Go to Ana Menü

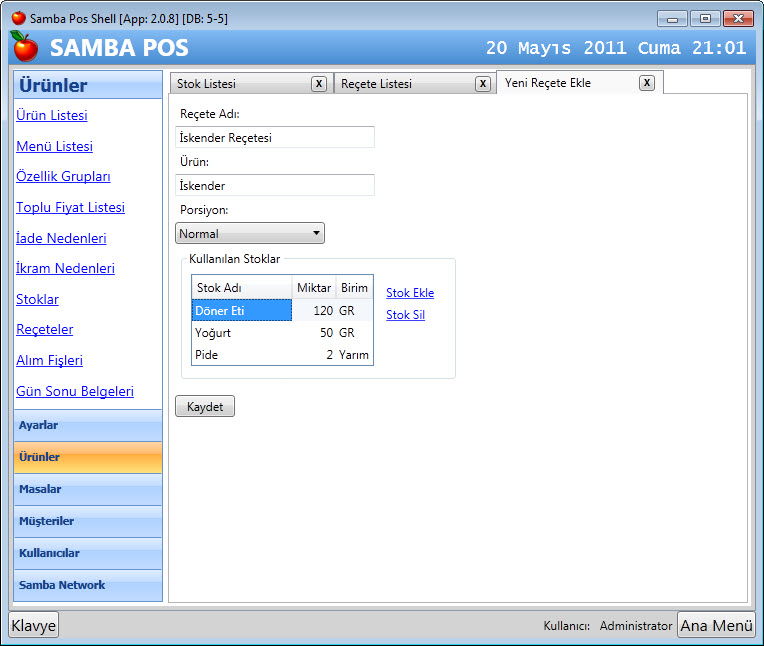716,625
